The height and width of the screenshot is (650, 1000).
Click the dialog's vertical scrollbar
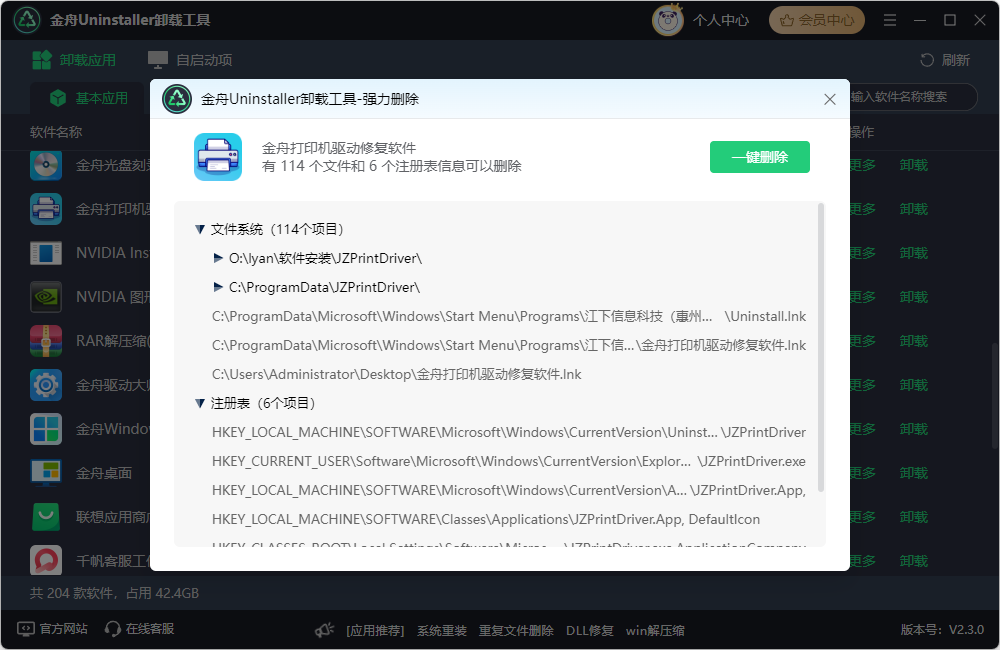pyautogui.click(x=821, y=348)
